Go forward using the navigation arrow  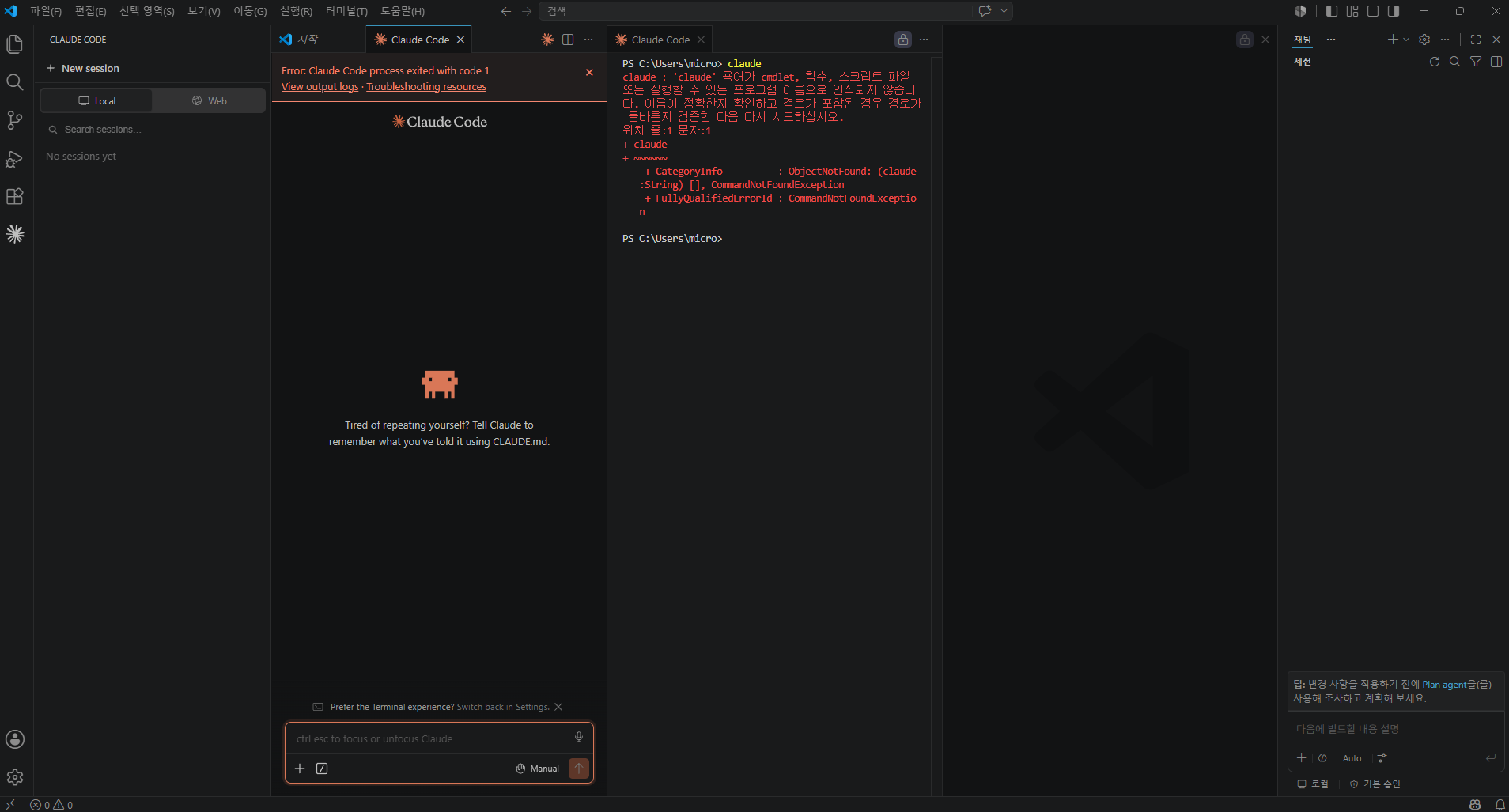[527, 11]
